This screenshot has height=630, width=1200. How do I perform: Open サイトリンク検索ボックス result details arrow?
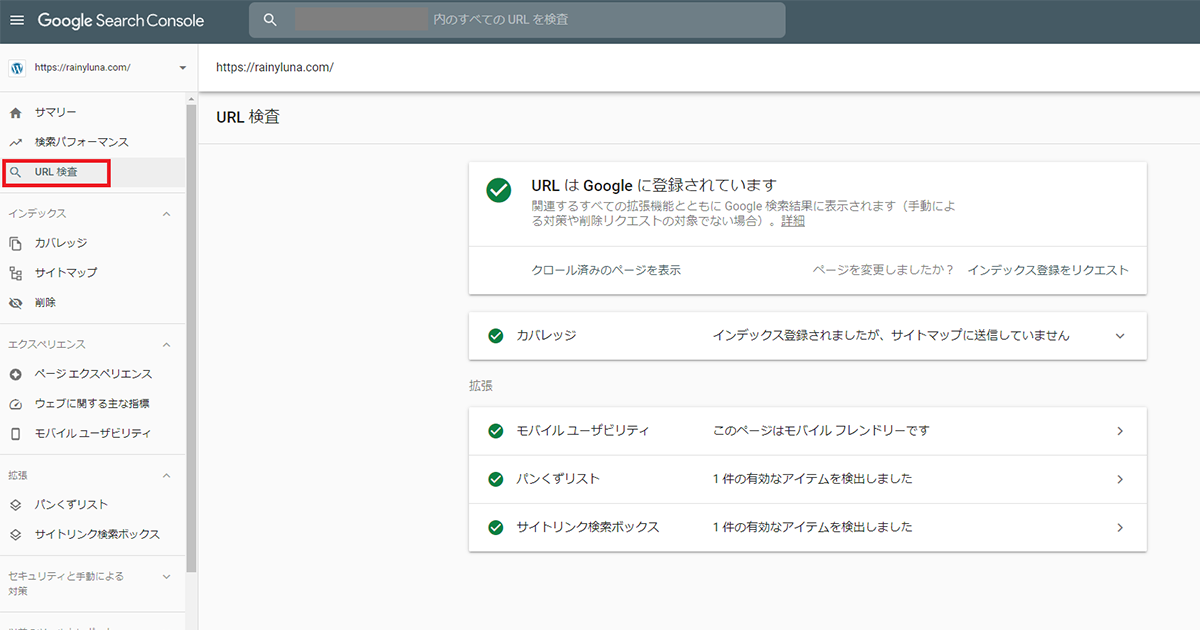pos(1120,527)
